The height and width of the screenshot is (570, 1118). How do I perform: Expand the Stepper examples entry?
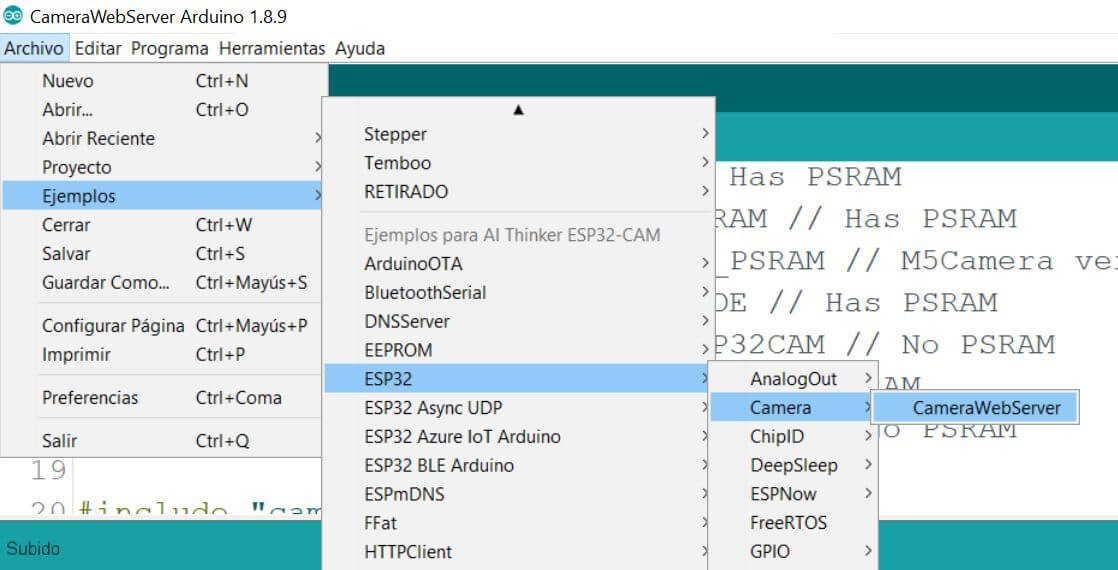click(395, 134)
